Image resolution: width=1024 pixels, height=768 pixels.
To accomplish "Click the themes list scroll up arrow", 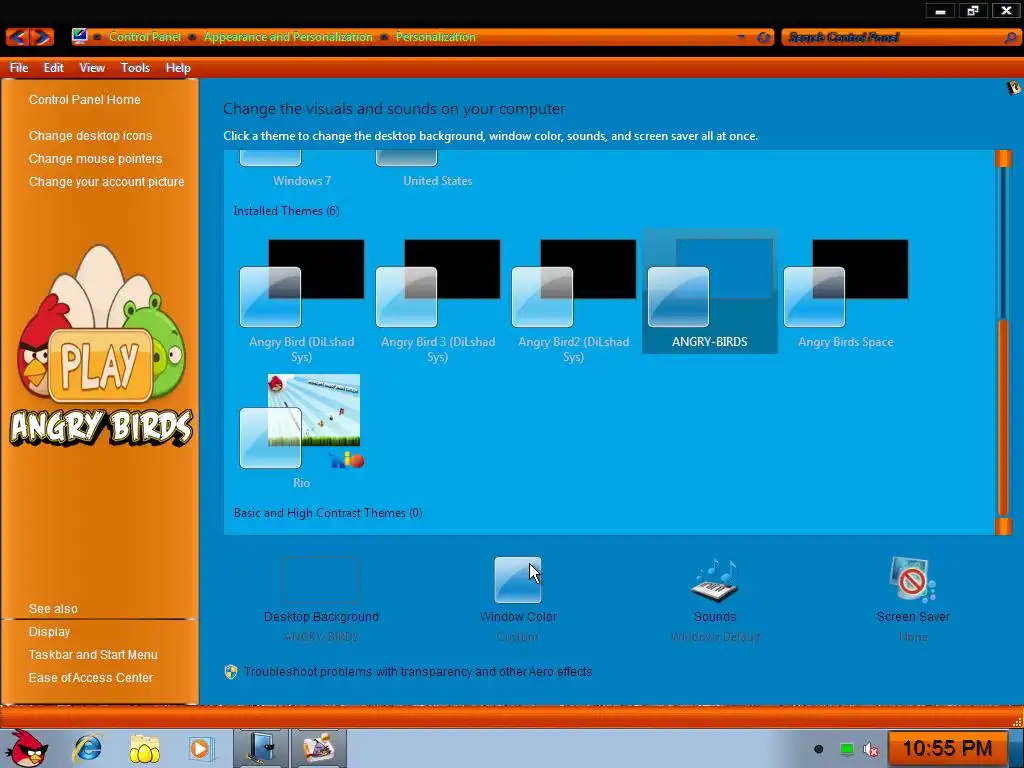I will point(1004,159).
